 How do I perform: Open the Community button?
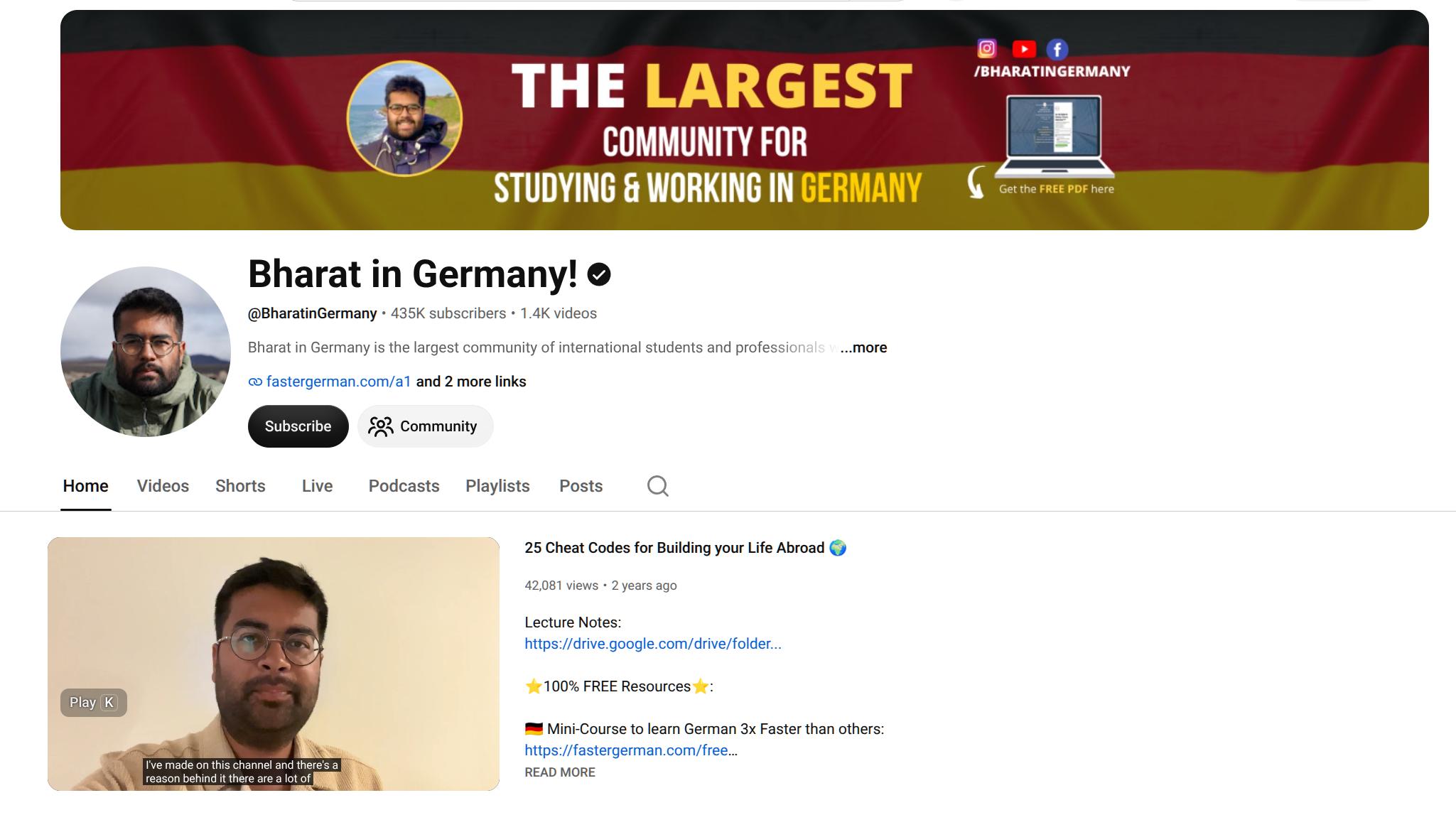(425, 426)
